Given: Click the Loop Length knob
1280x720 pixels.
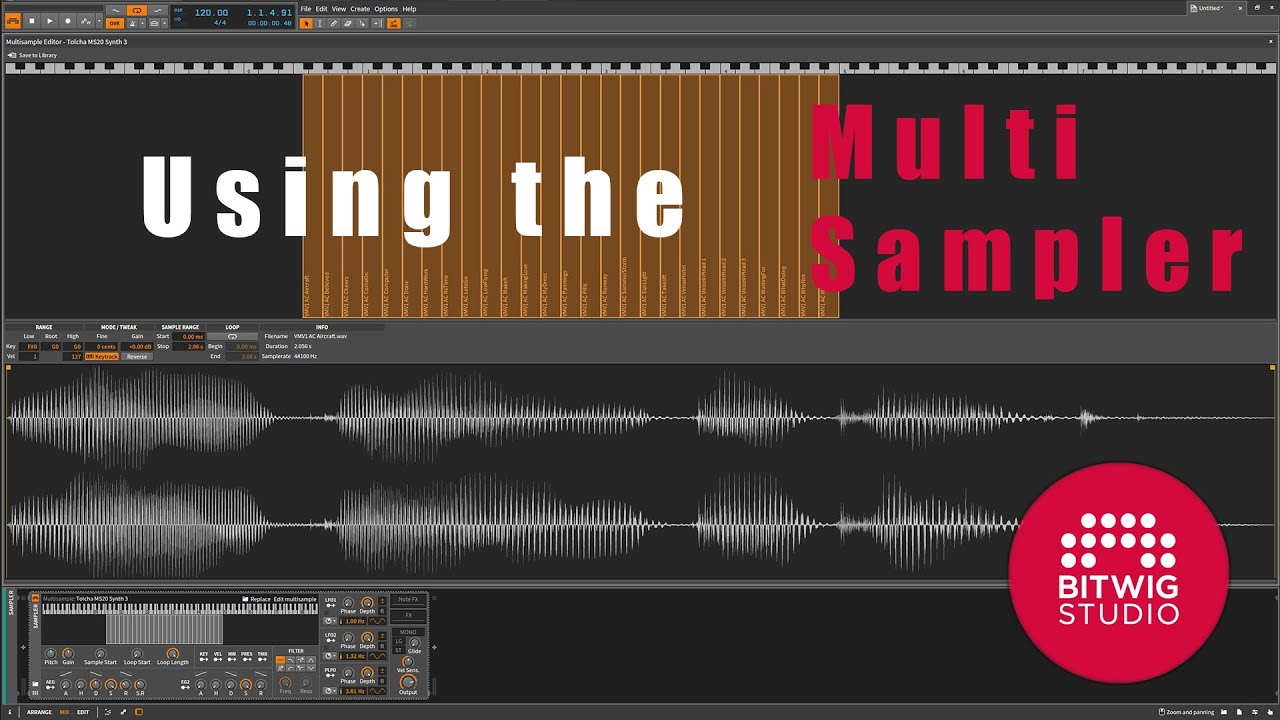Looking at the screenshot, I should coord(172,654).
